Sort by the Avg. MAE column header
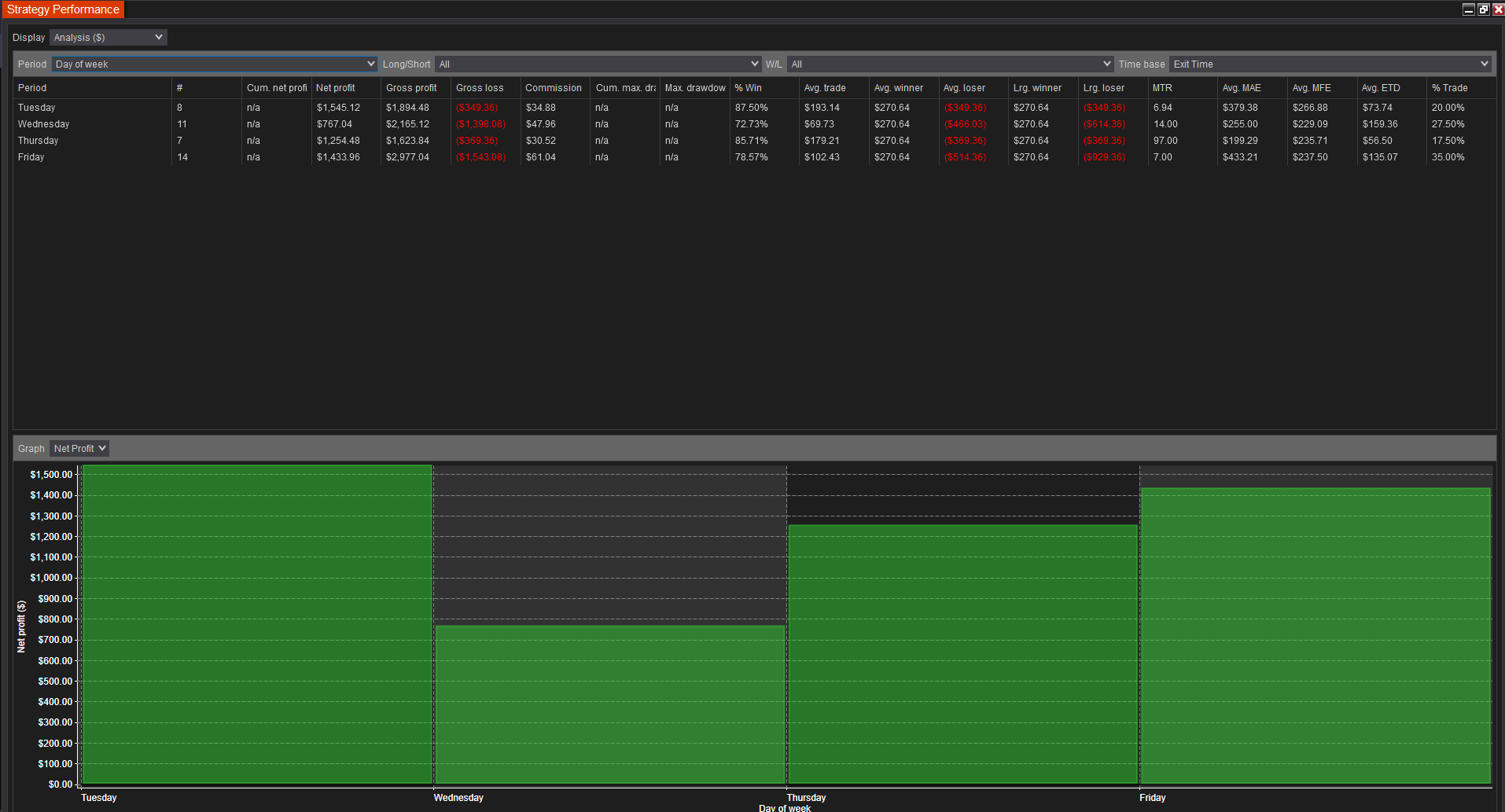The width and height of the screenshot is (1505, 812). pyautogui.click(x=1253, y=88)
